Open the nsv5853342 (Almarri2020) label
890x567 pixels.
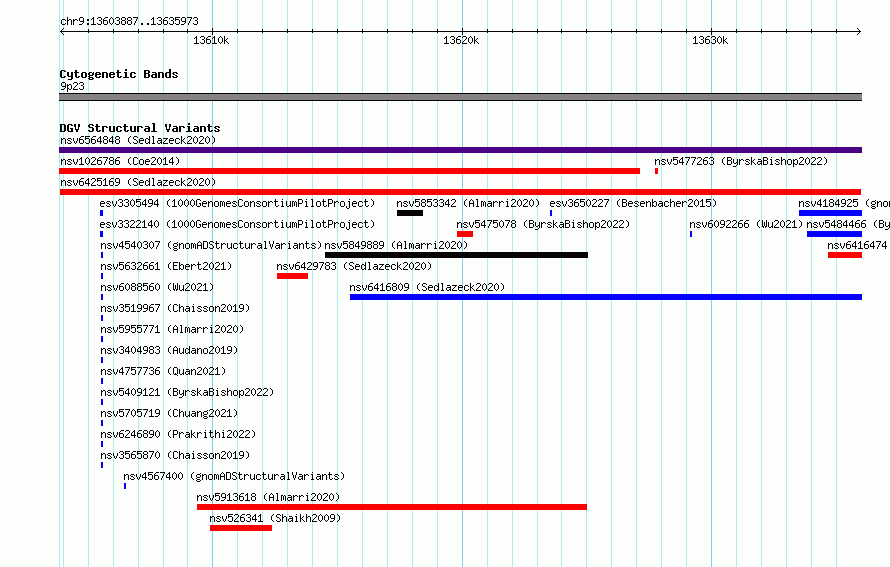[468, 203]
